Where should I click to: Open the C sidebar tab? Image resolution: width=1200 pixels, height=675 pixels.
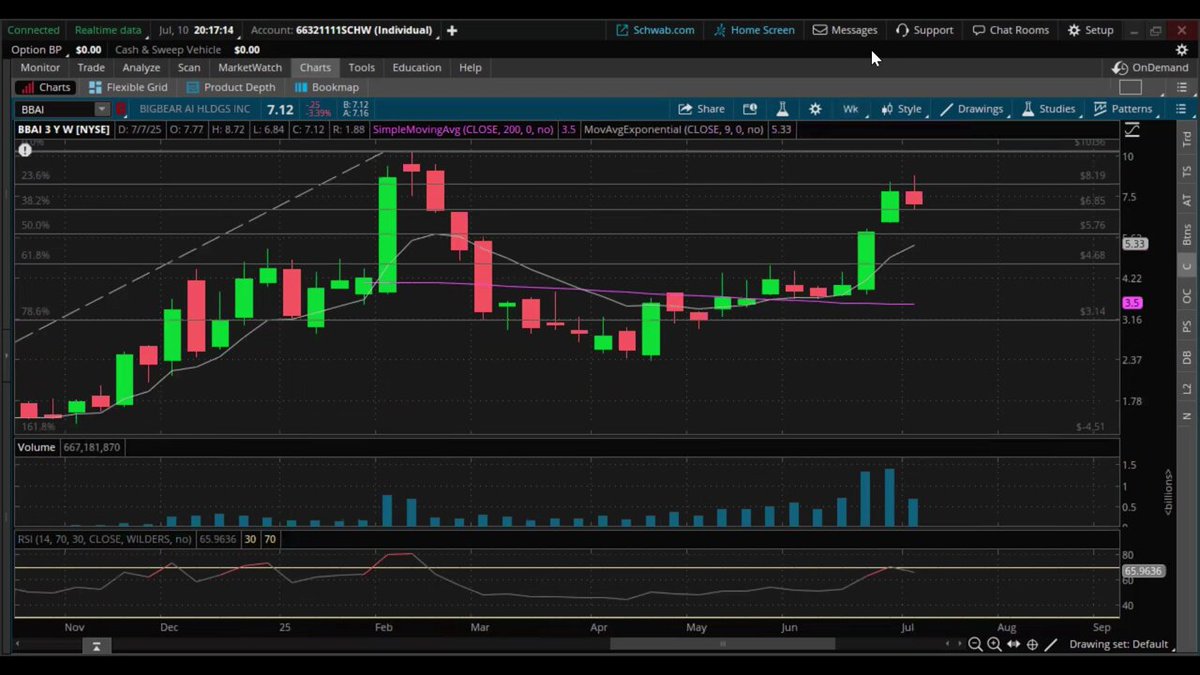1187,266
